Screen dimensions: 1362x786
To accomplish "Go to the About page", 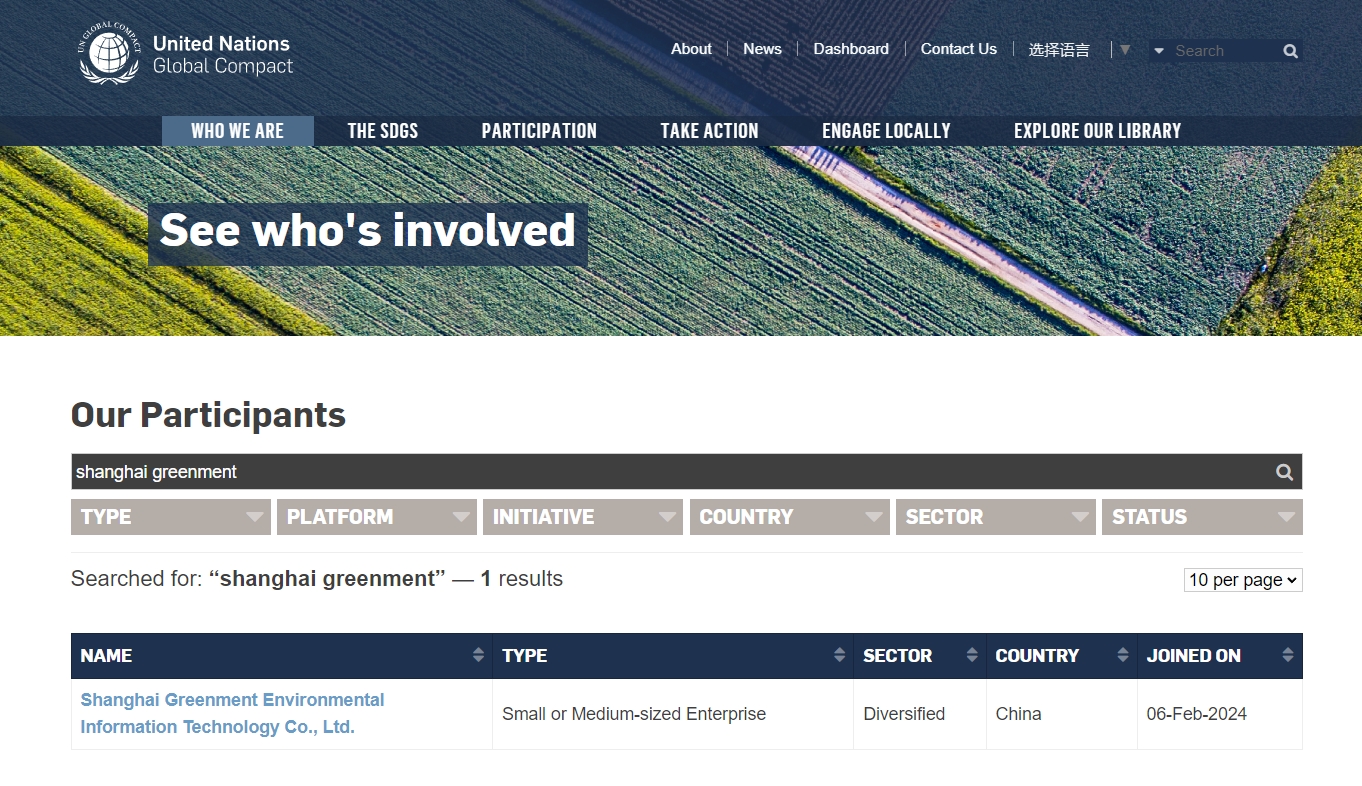I will coord(691,49).
